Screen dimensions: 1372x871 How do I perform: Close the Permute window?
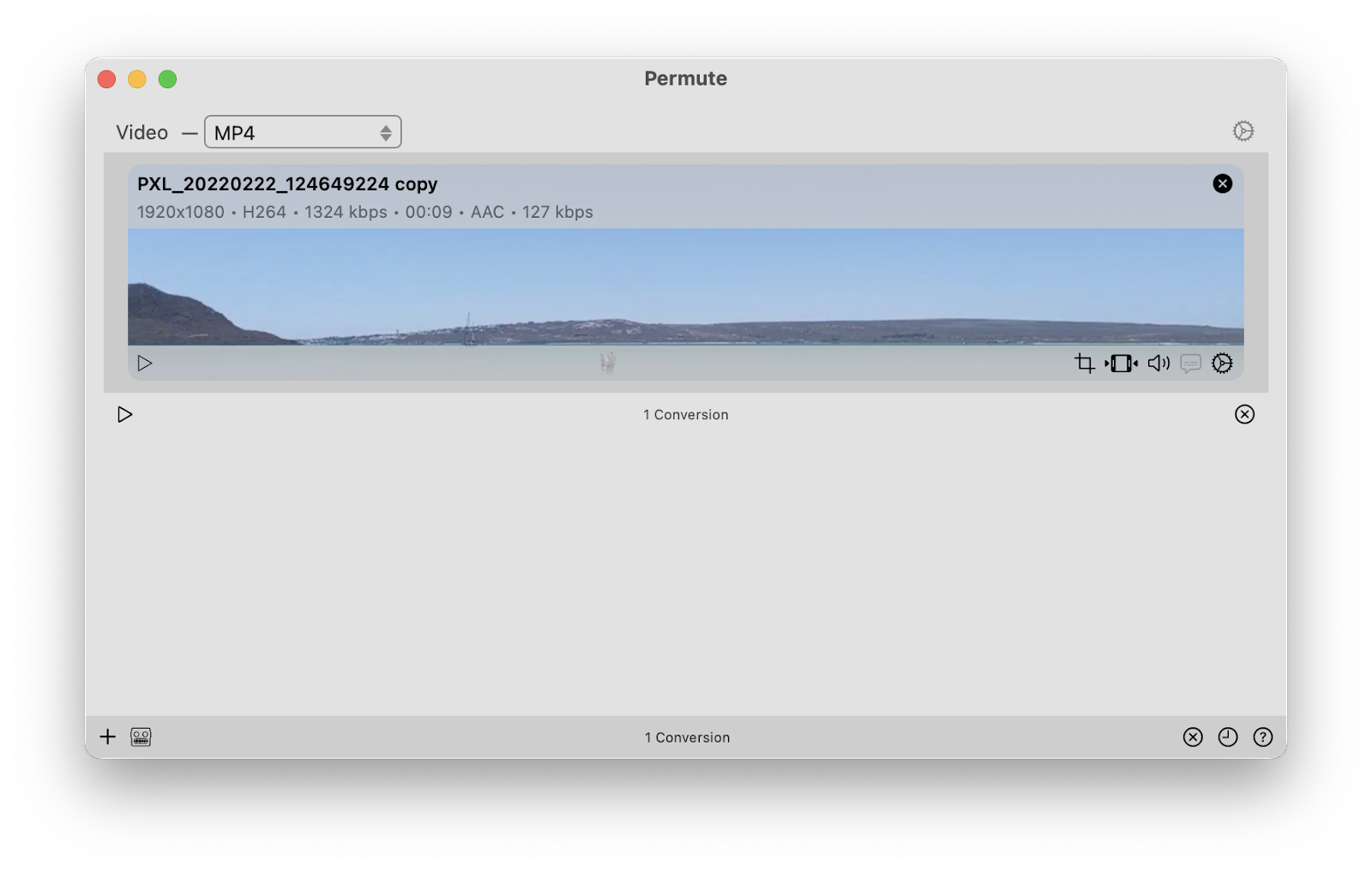coord(107,80)
